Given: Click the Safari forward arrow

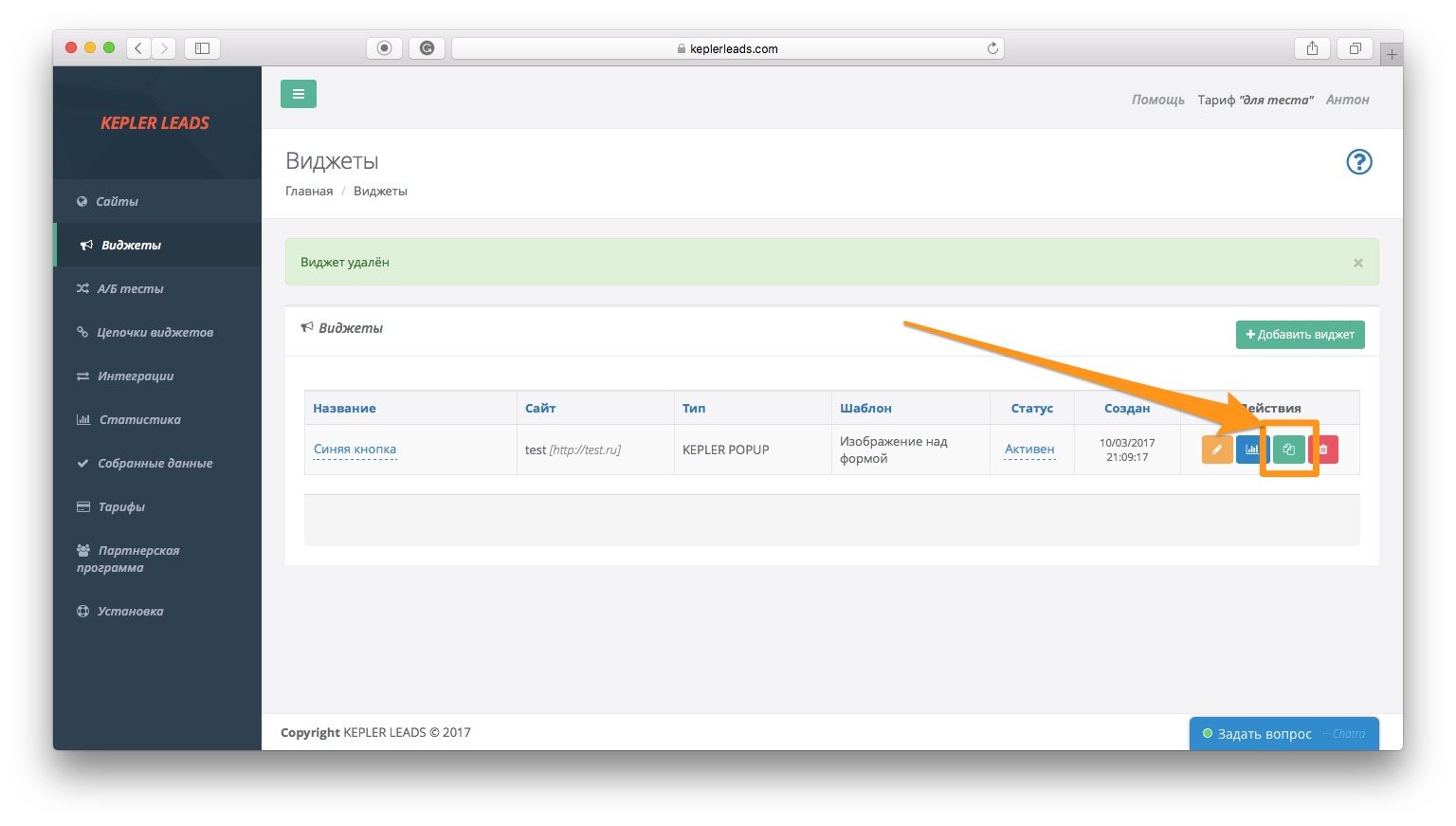Looking at the screenshot, I should 164,48.
